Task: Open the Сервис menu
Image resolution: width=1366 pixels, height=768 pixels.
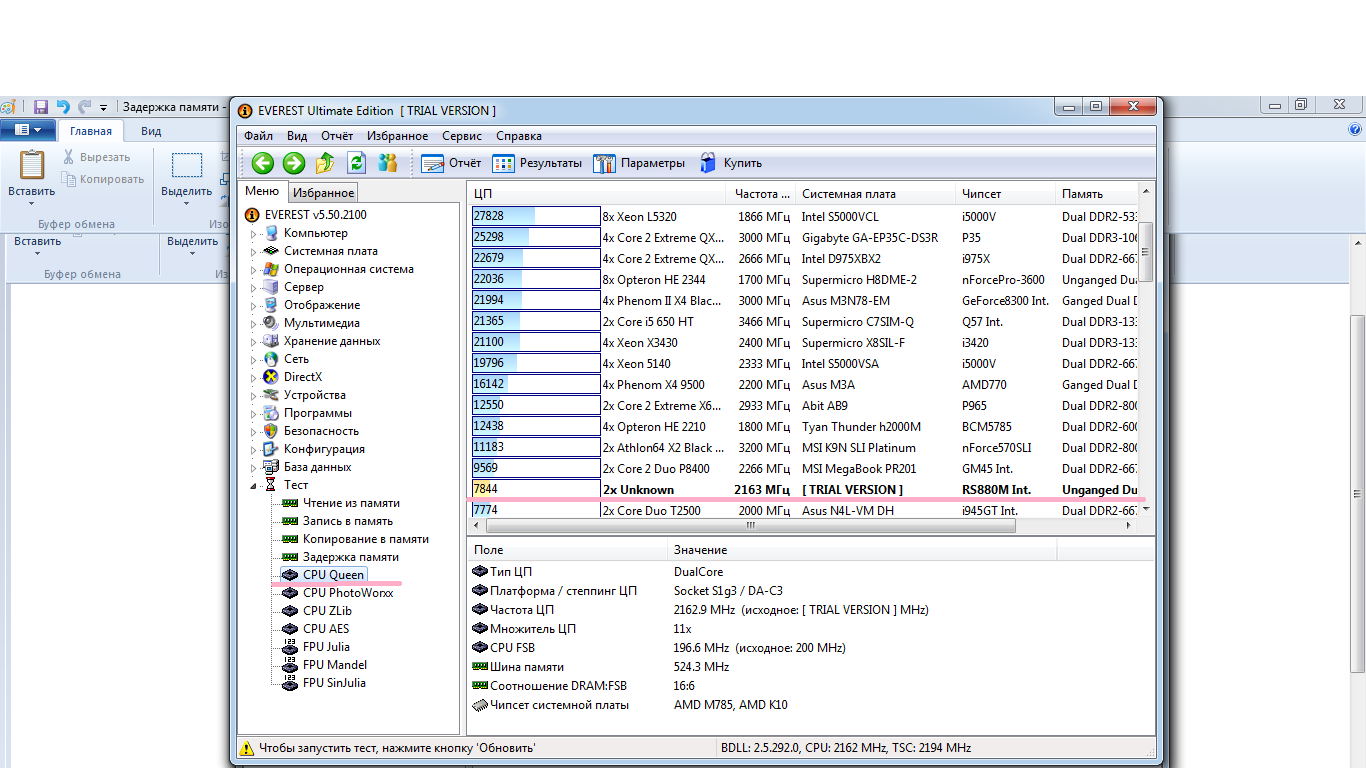Action: (462, 136)
